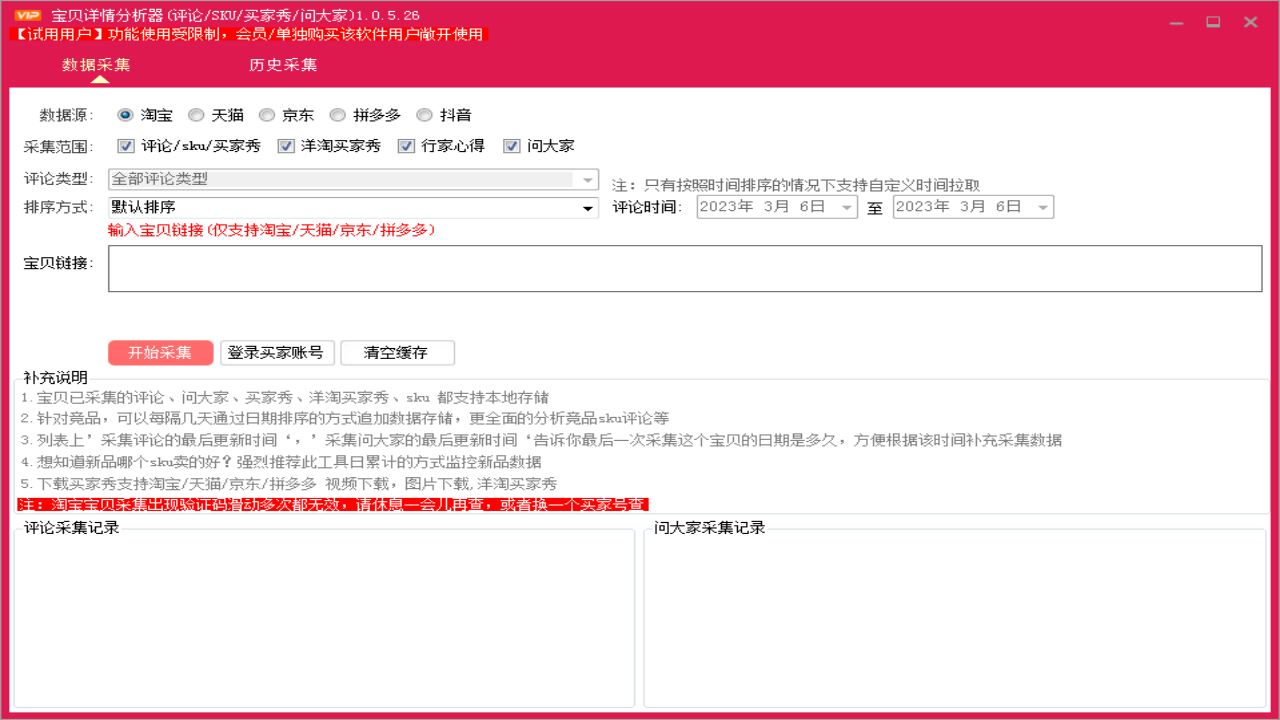Select the 抖音 data source
Viewport: 1280px width, 720px height.
tap(424, 115)
